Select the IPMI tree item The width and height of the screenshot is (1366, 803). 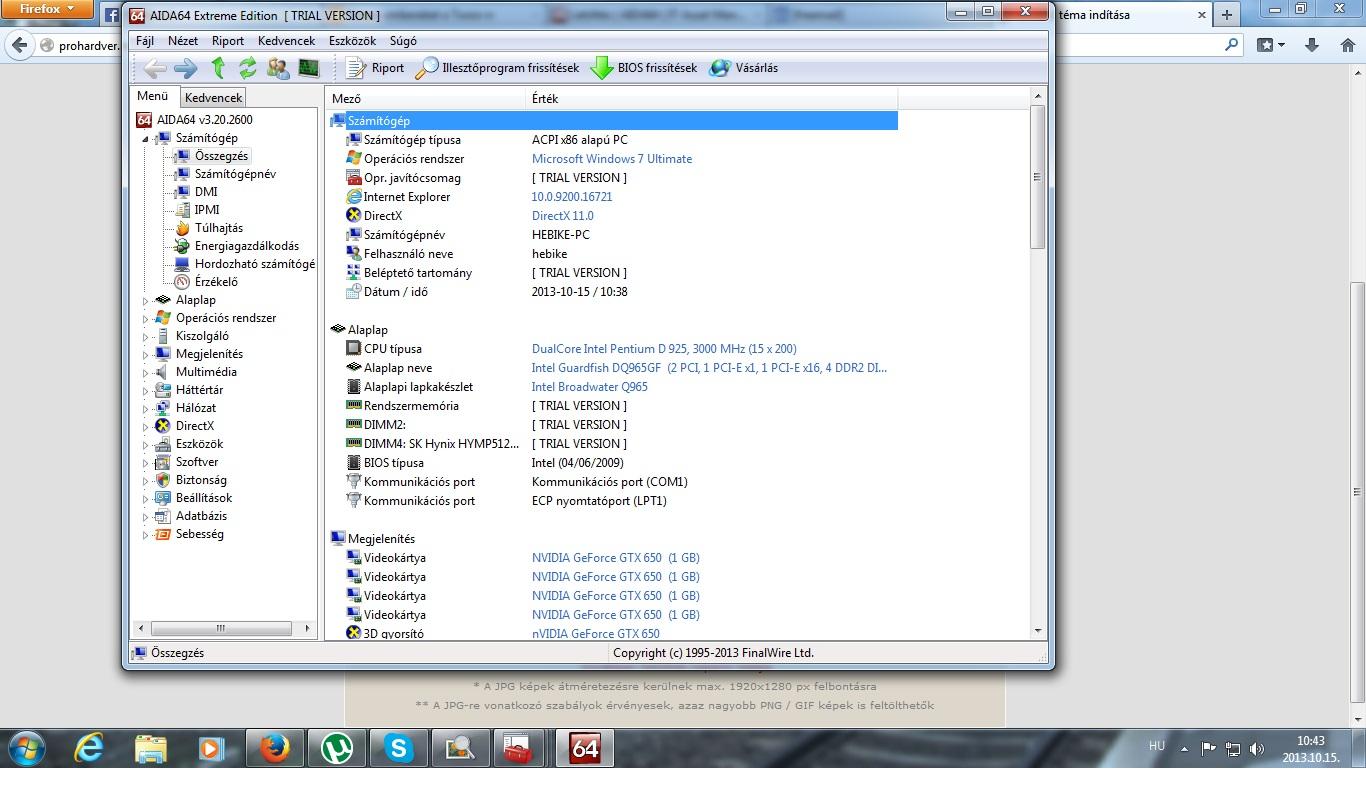point(207,210)
